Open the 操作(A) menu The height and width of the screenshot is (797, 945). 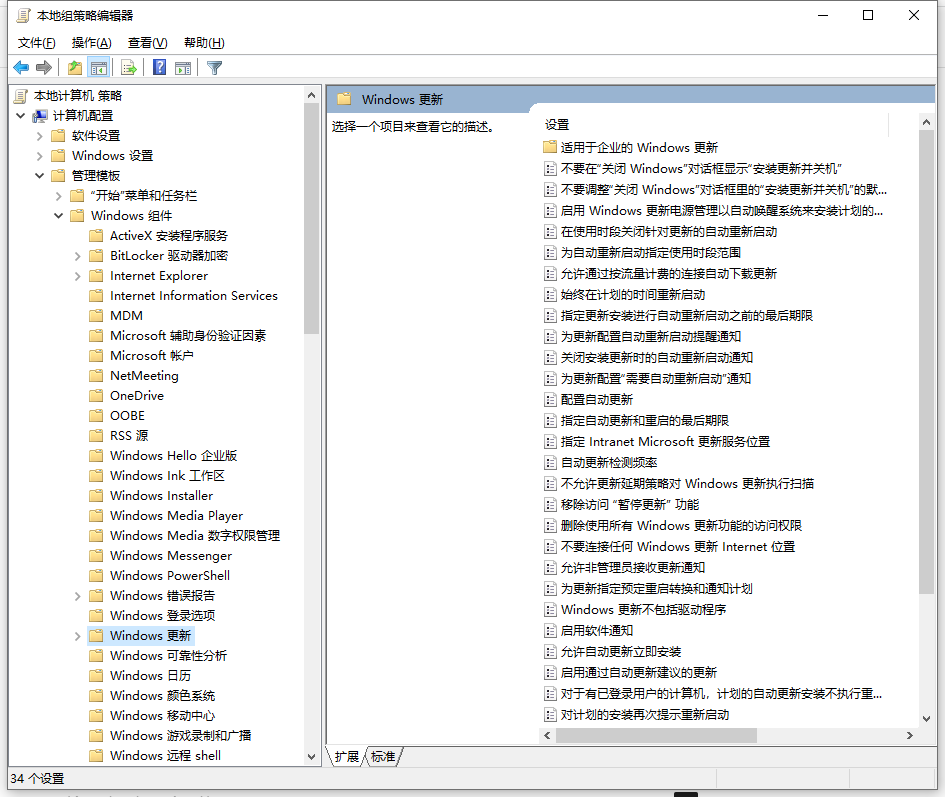(x=92, y=42)
